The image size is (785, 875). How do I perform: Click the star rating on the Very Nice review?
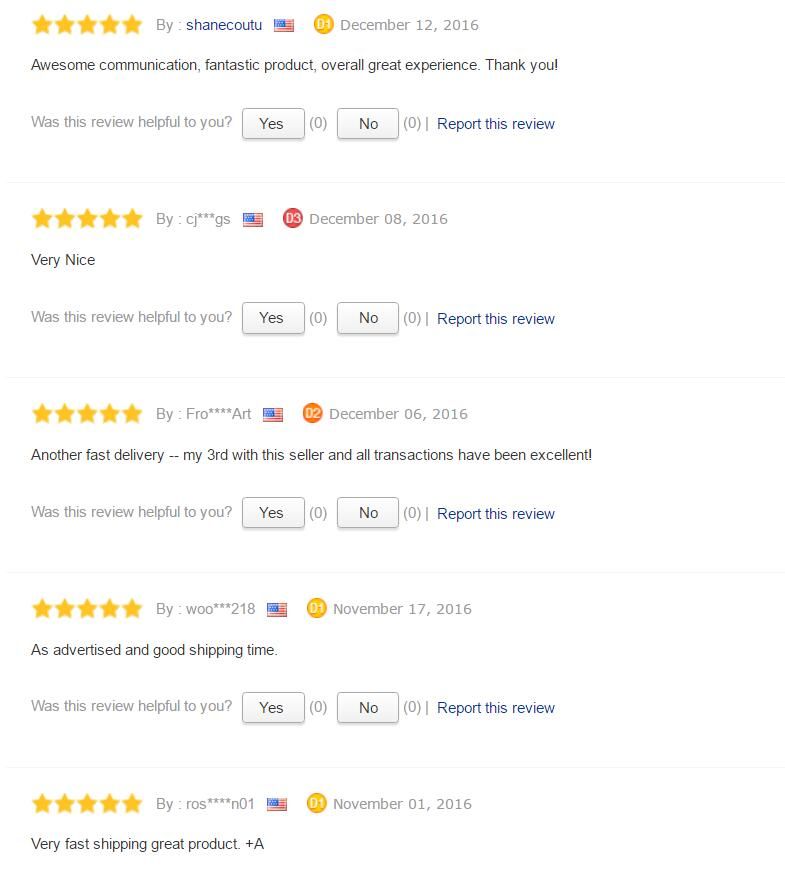coord(87,219)
